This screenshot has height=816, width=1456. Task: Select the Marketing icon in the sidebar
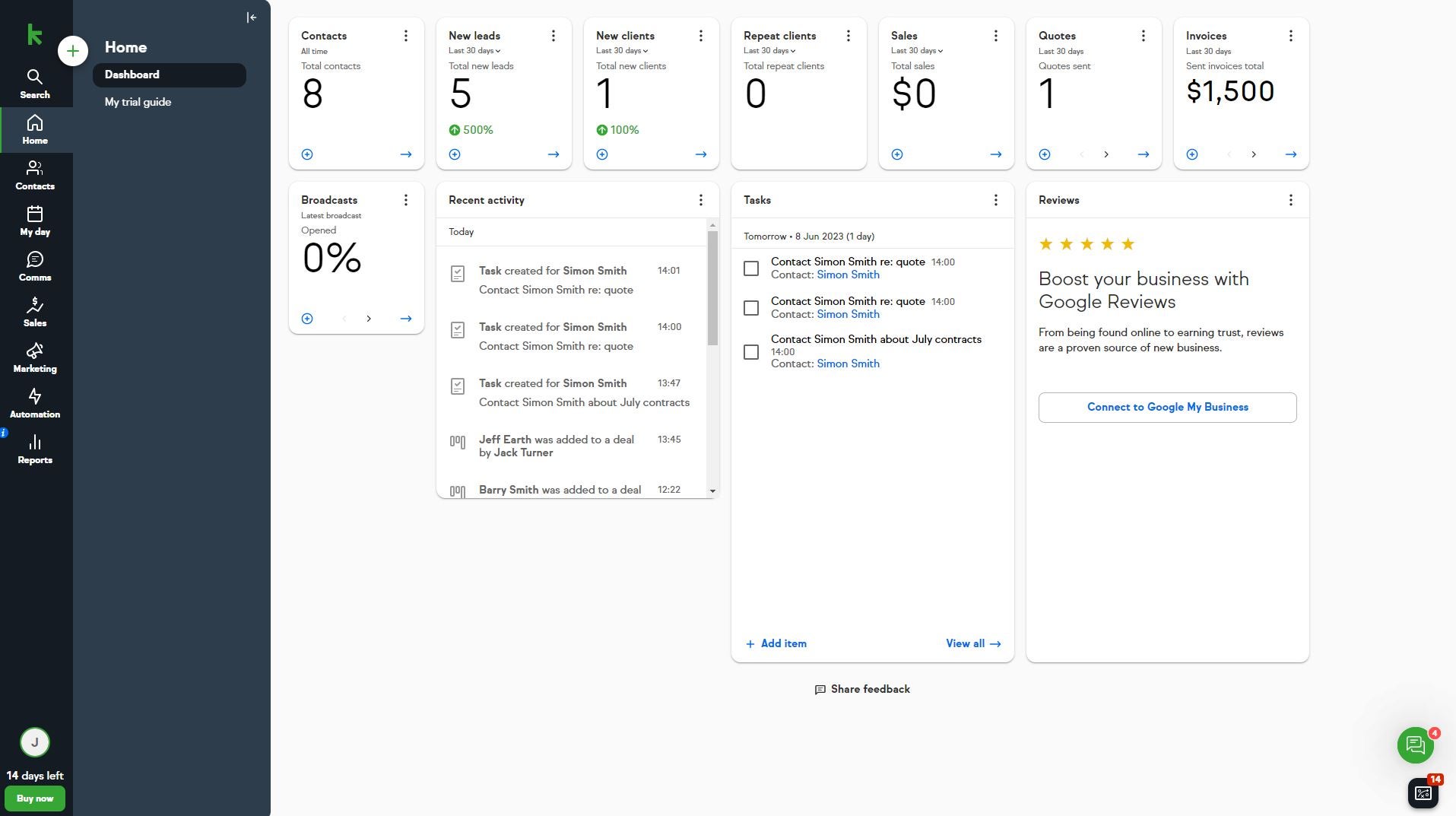pyautogui.click(x=34, y=357)
